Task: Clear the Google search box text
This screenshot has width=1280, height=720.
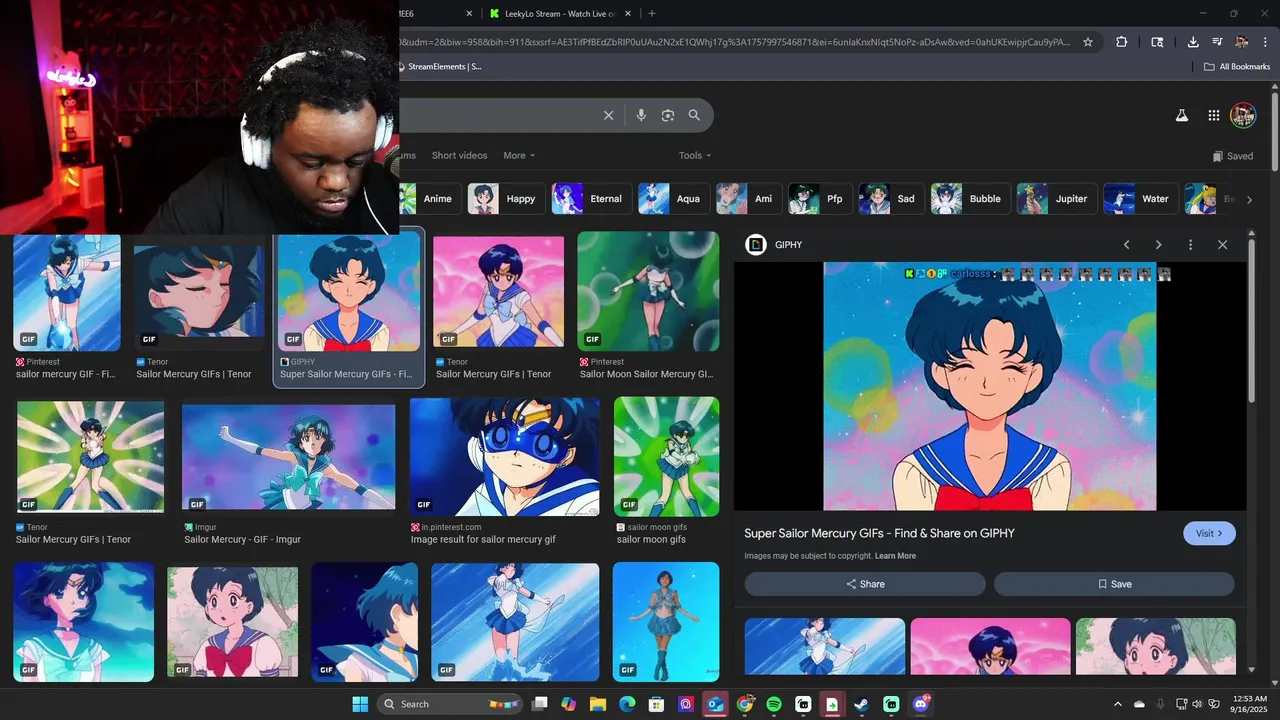Action: coord(608,115)
